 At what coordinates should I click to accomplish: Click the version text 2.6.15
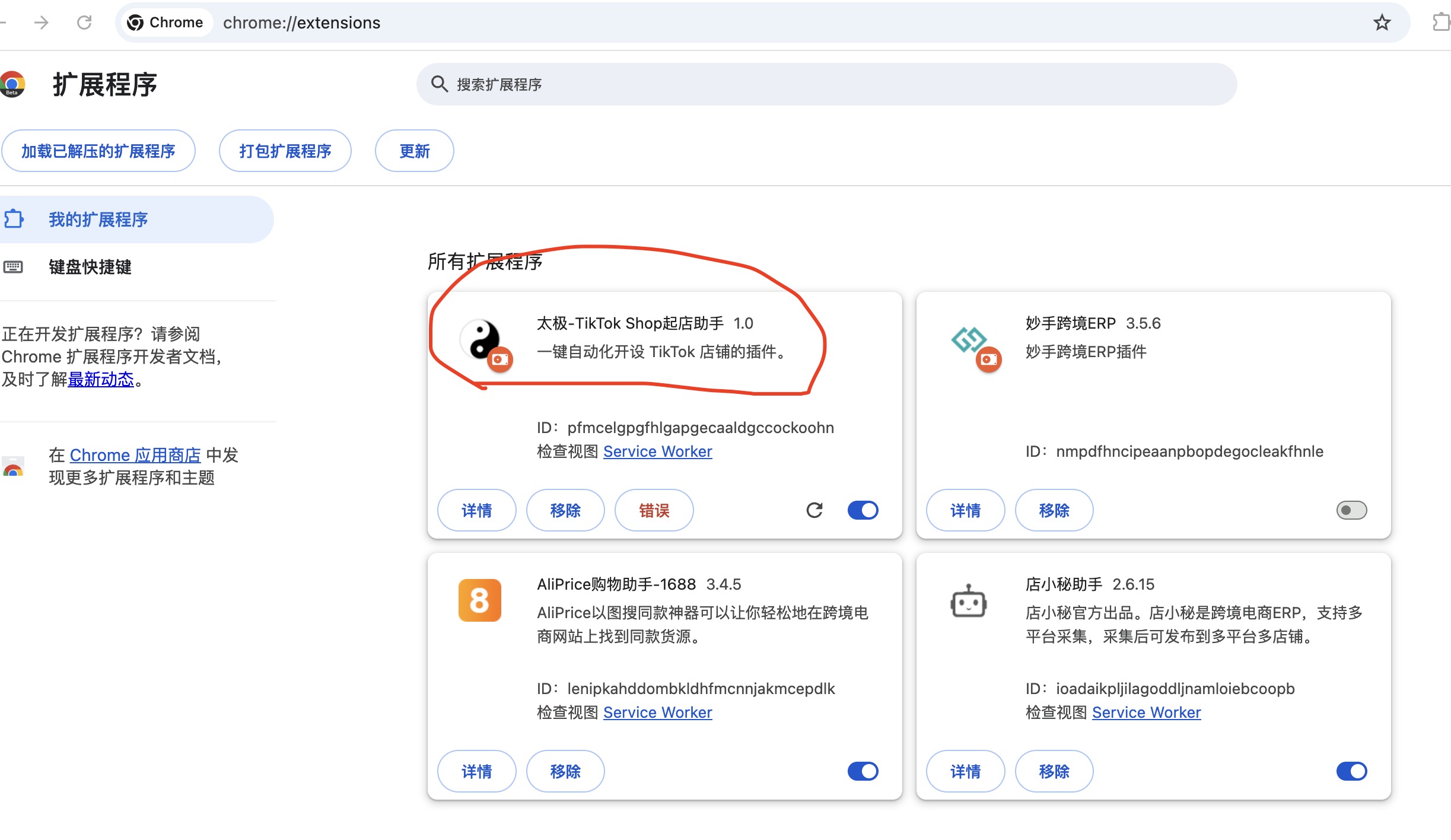click(x=1133, y=584)
